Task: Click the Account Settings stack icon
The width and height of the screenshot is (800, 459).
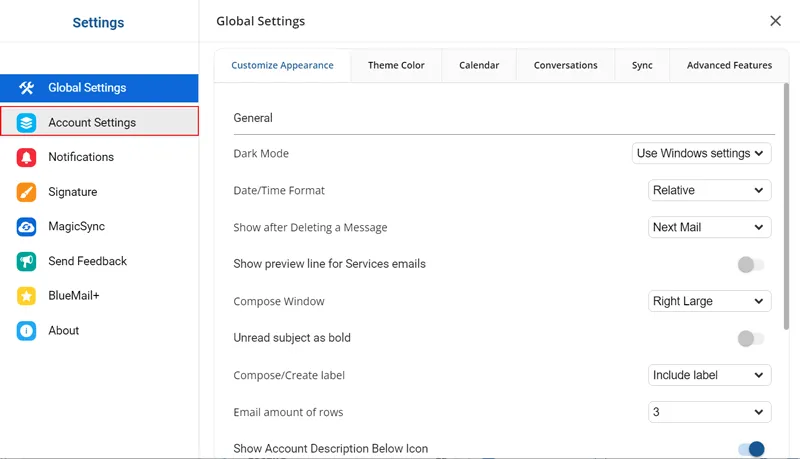Action: click(x=27, y=122)
